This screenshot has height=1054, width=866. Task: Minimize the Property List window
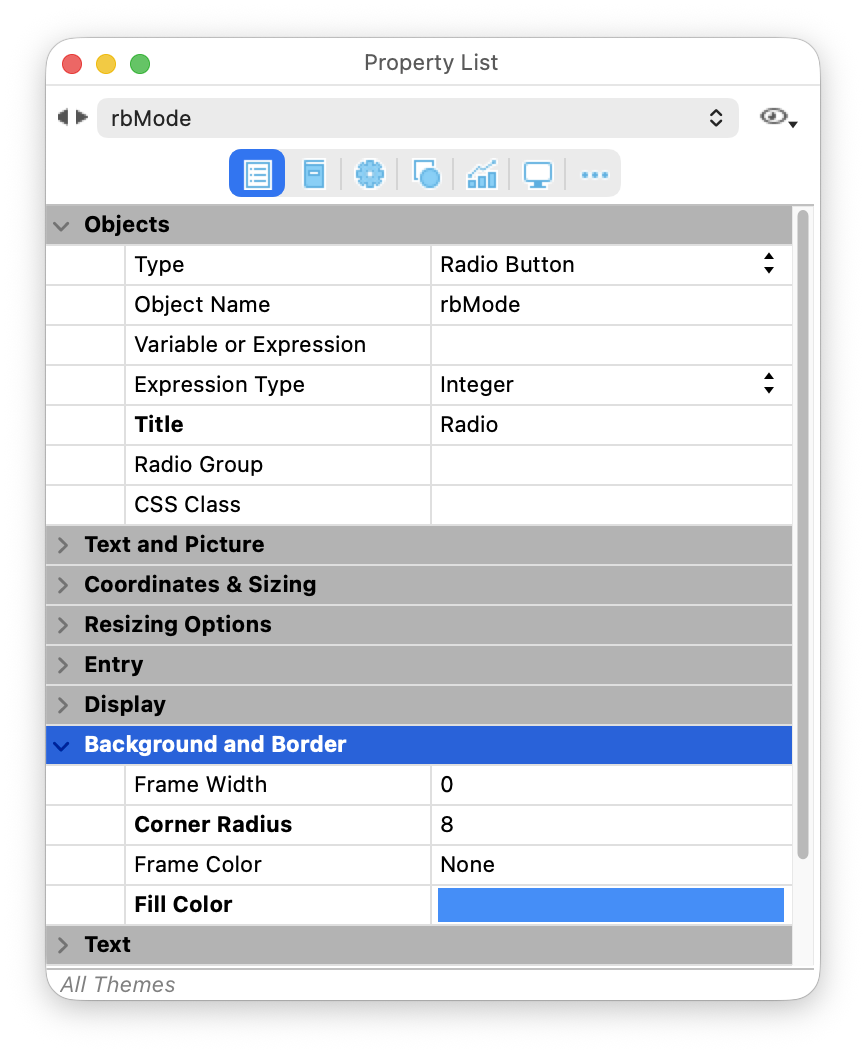[106, 64]
